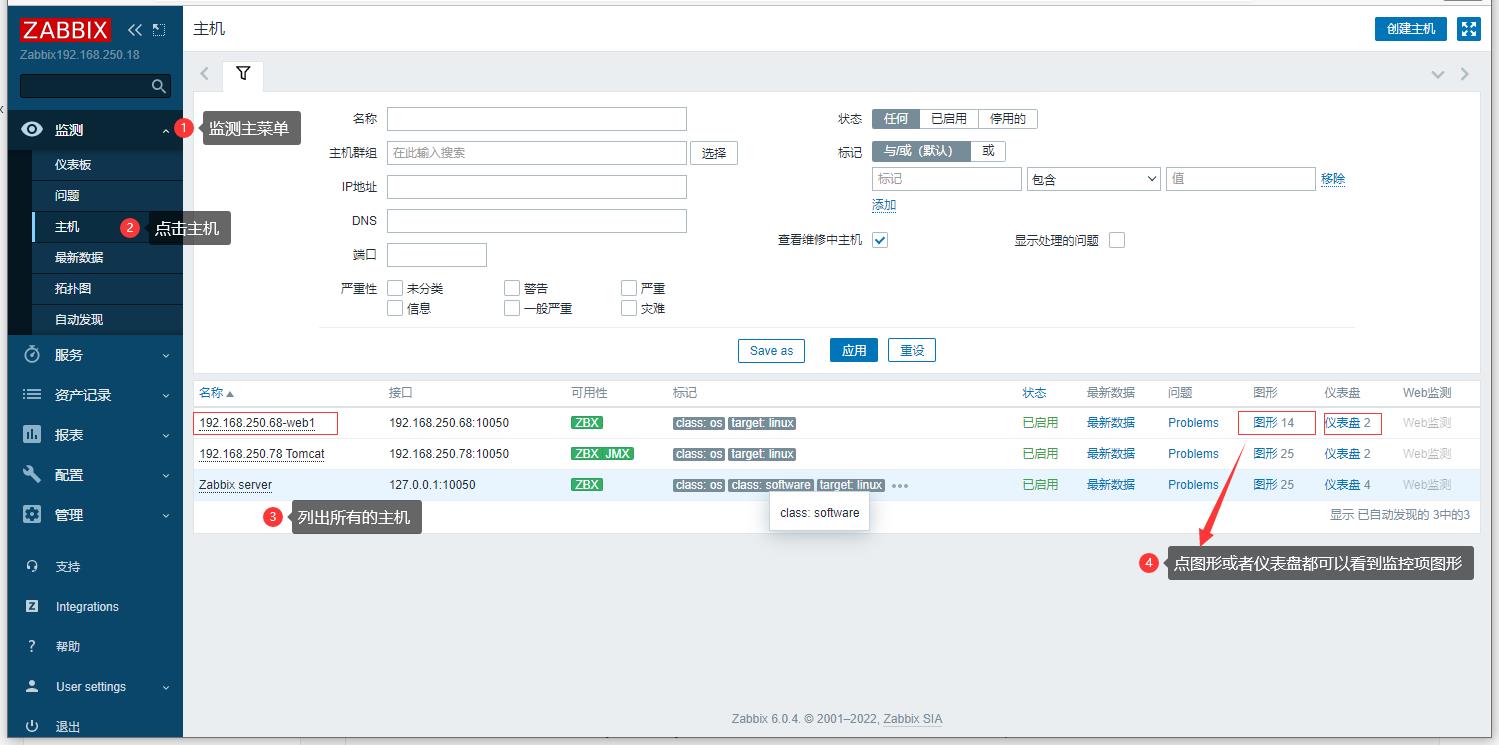Open 仪表板 in the sidebar
The height and width of the screenshot is (745, 1499).
[x=73, y=165]
